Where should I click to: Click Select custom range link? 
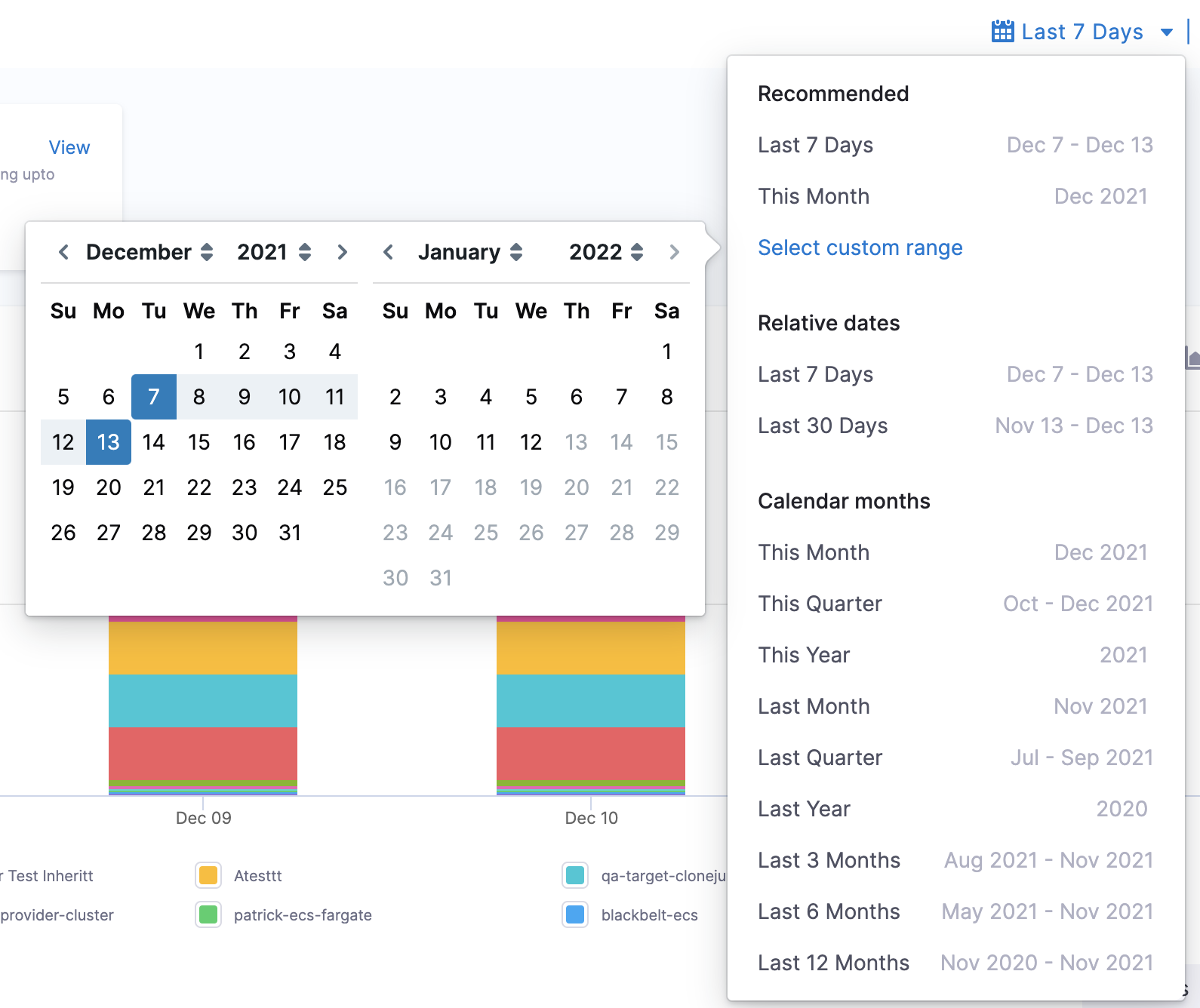click(x=860, y=247)
